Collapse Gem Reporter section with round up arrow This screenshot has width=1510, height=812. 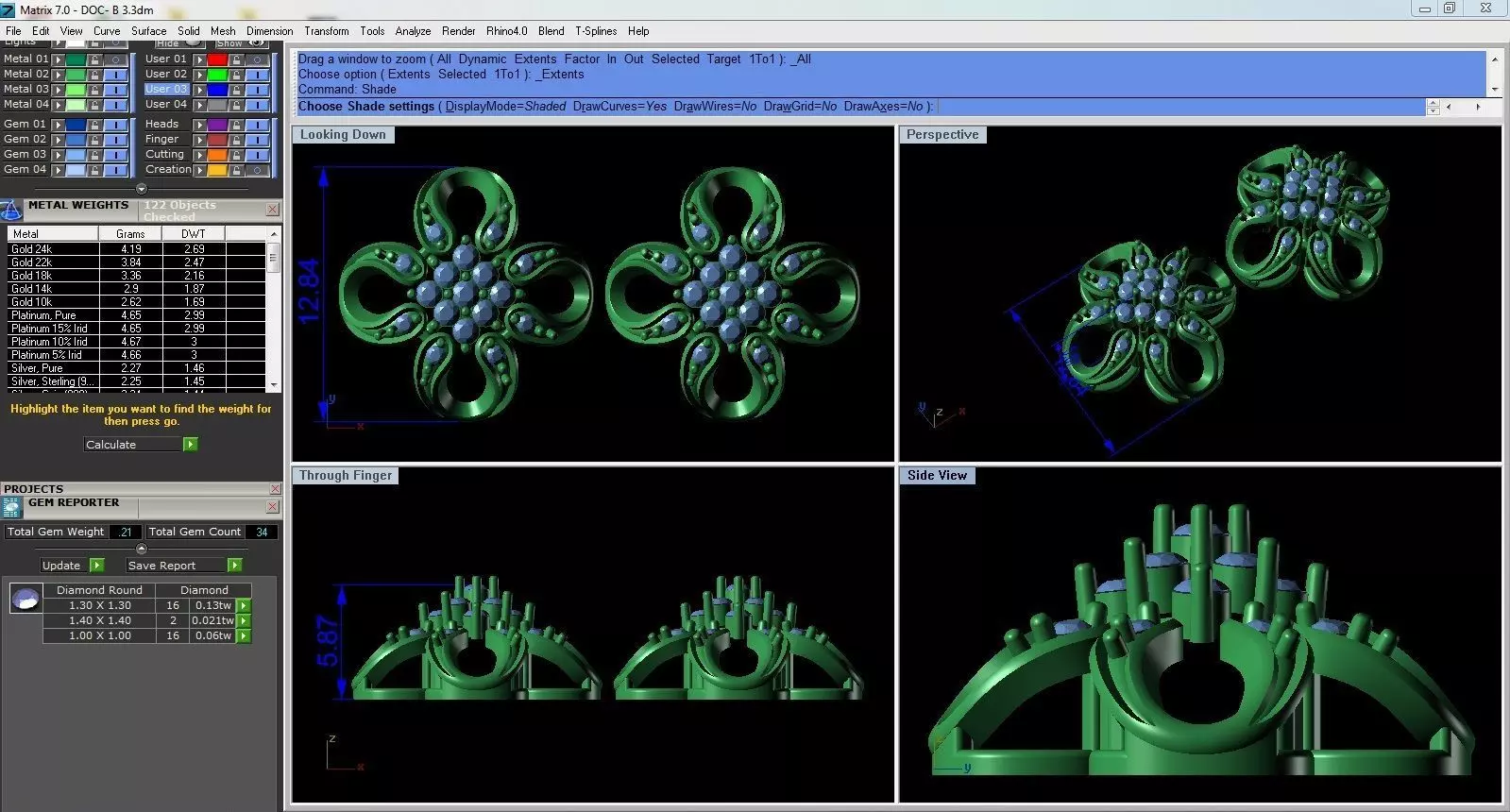pyautogui.click(x=142, y=549)
